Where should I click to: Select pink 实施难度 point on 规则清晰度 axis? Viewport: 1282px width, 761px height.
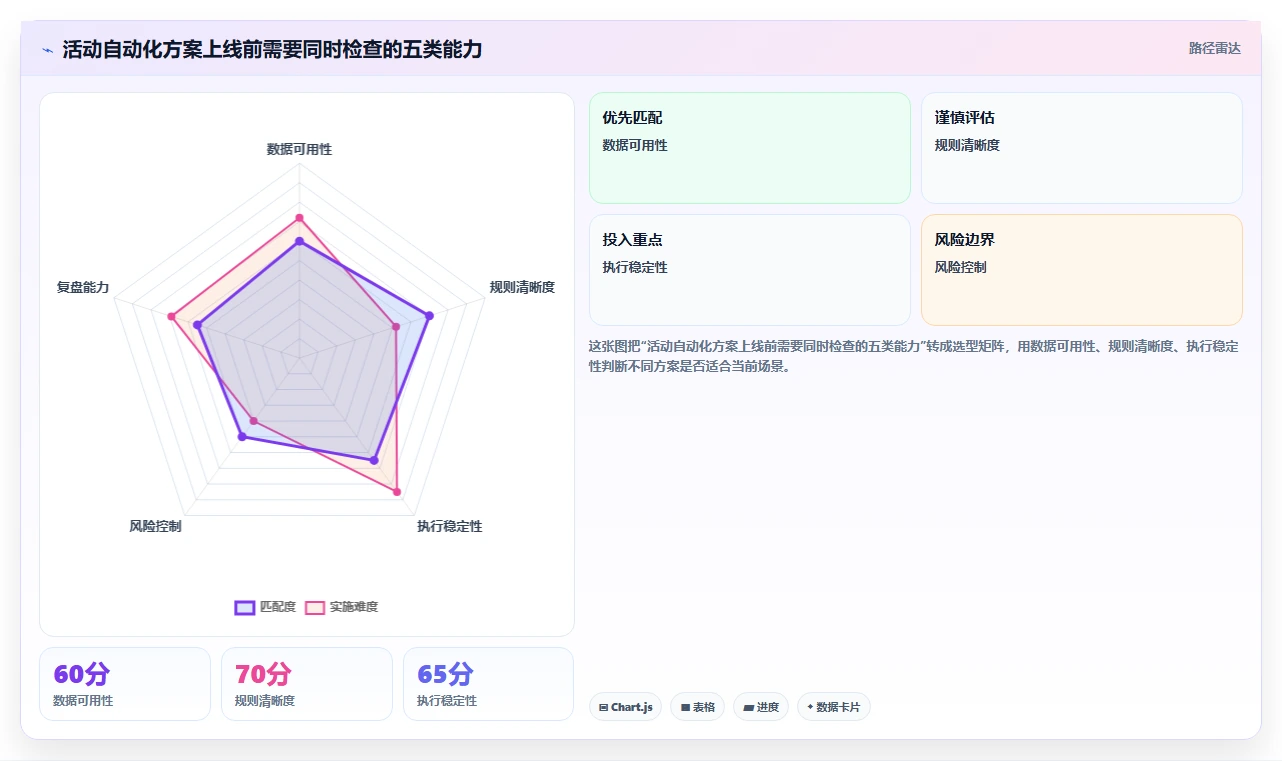point(395,327)
